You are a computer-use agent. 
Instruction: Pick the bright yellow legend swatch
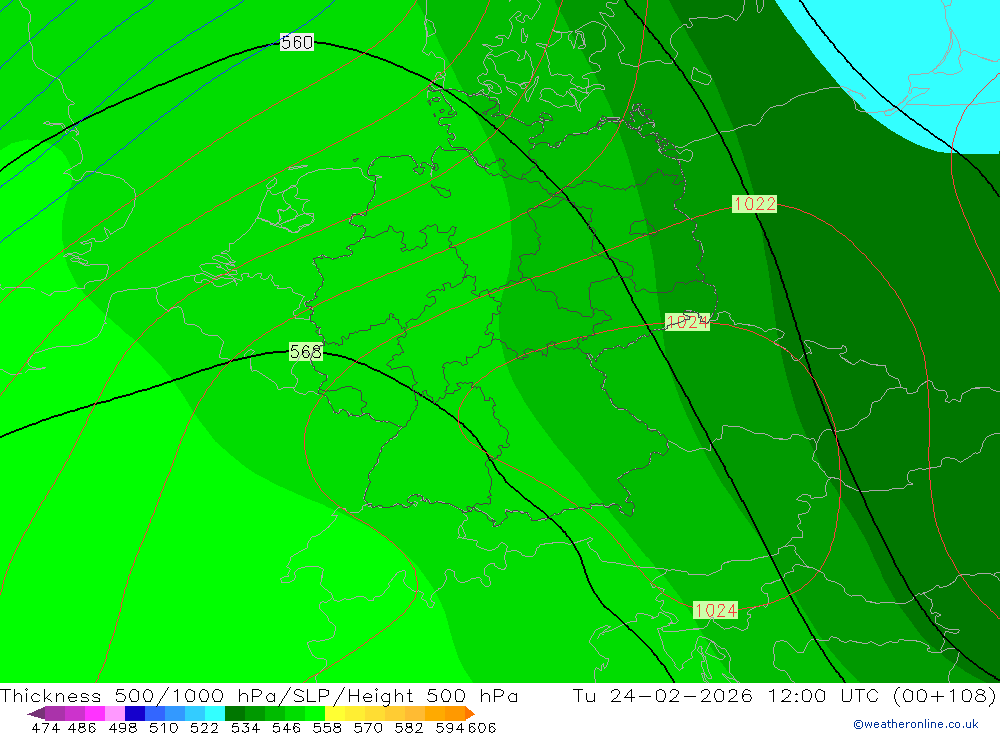click(335, 713)
